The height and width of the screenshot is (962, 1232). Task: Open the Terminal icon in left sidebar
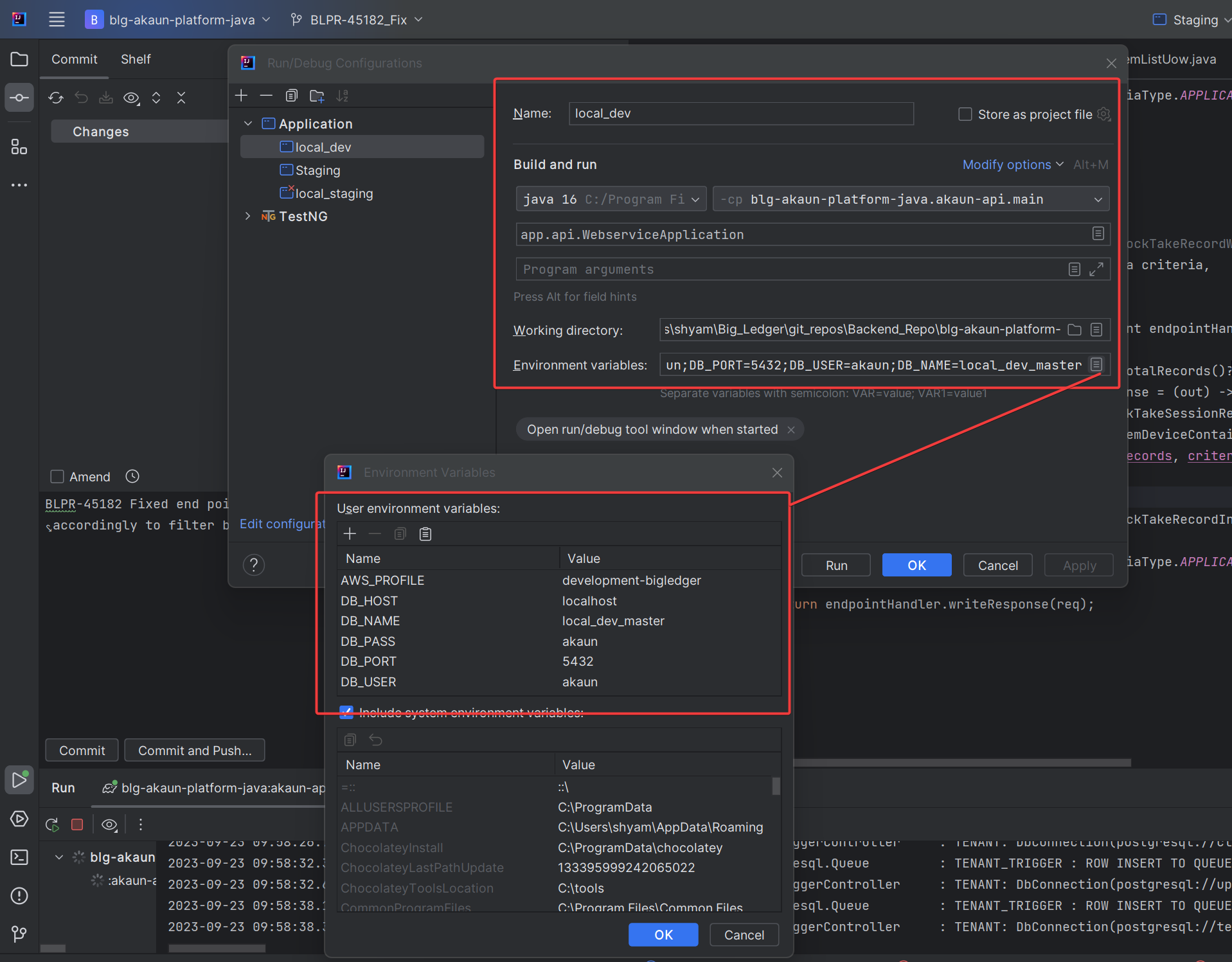point(19,857)
